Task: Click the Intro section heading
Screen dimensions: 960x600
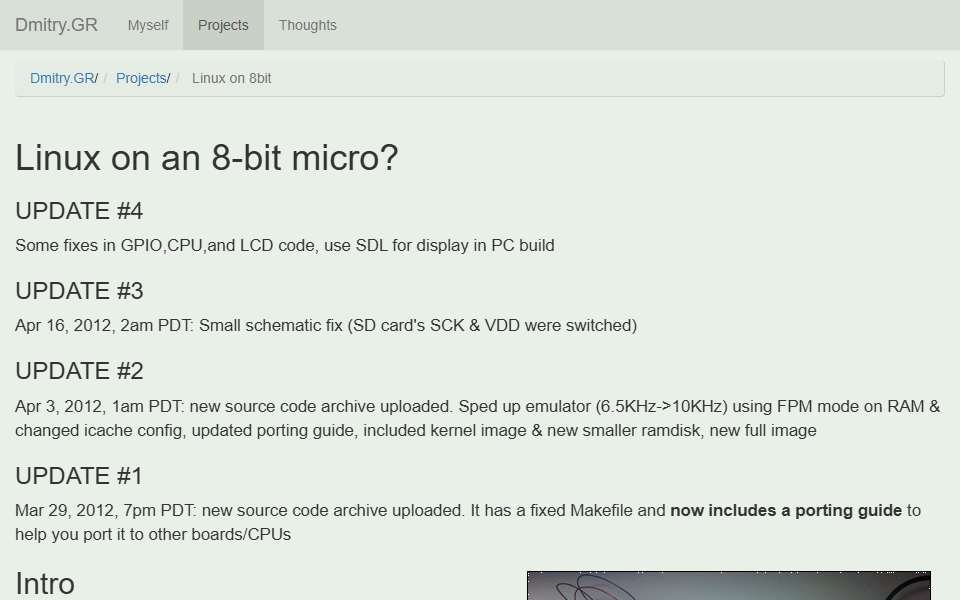Action: [45, 583]
